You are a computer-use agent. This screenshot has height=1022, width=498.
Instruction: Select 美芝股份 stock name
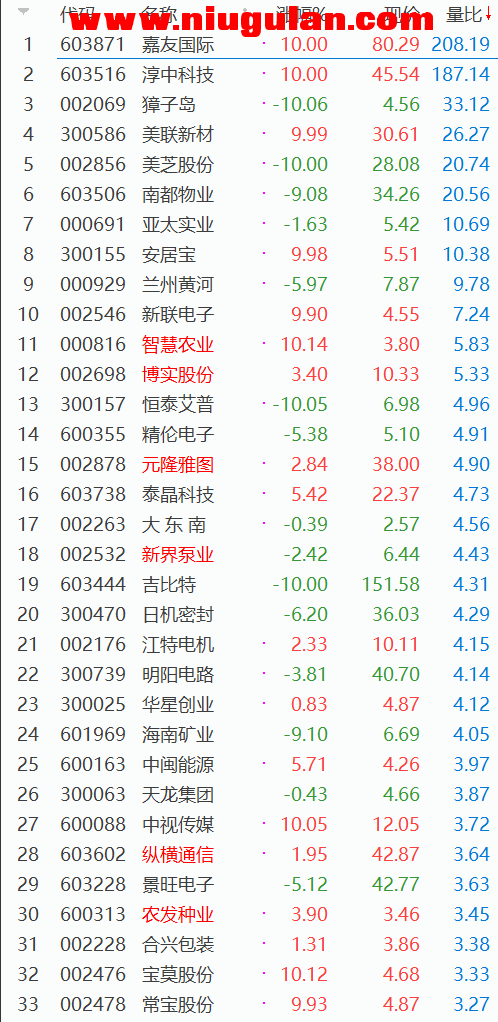178,165
